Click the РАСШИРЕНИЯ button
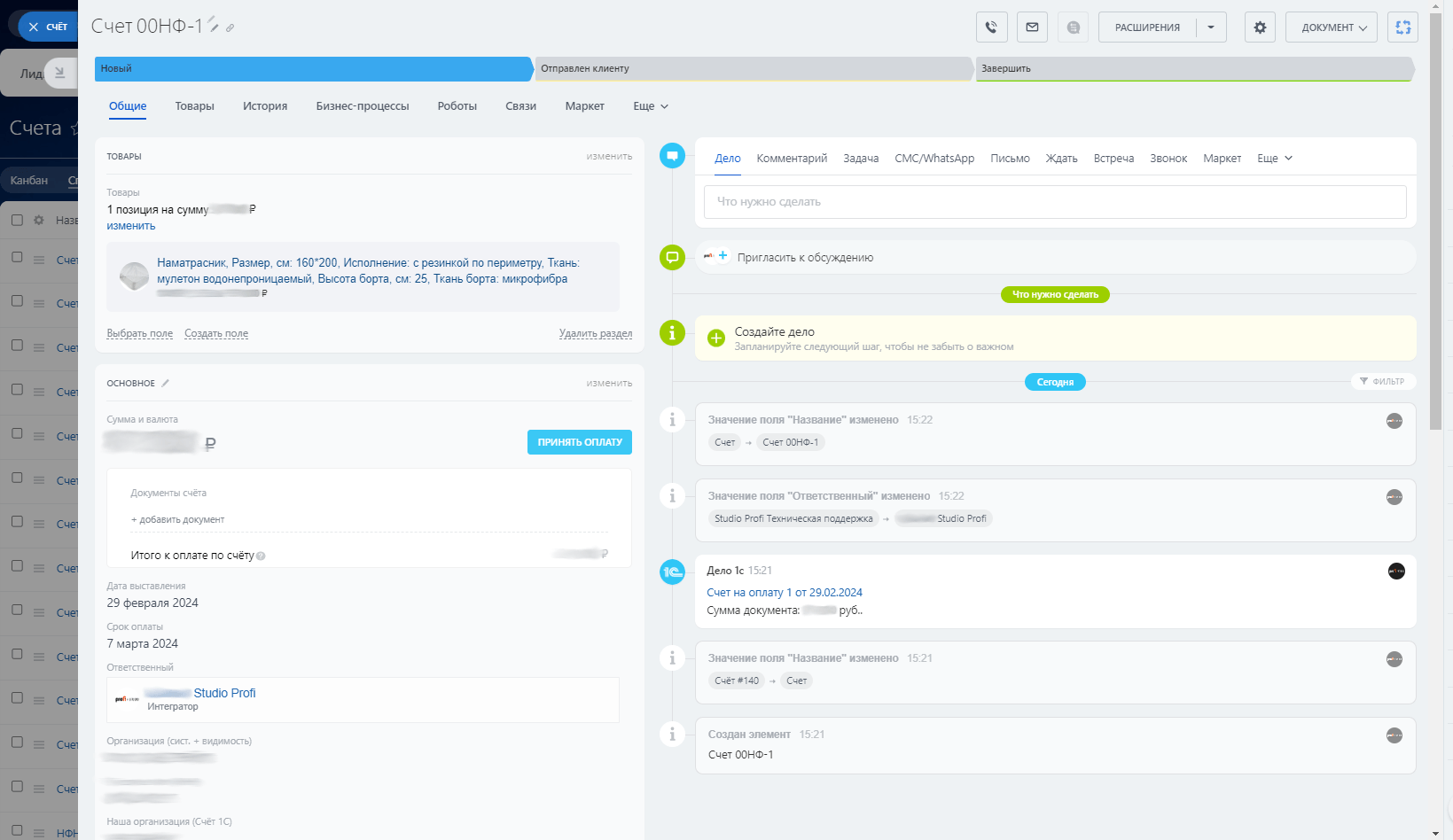1453x840 pixels. pos(1147,27)
